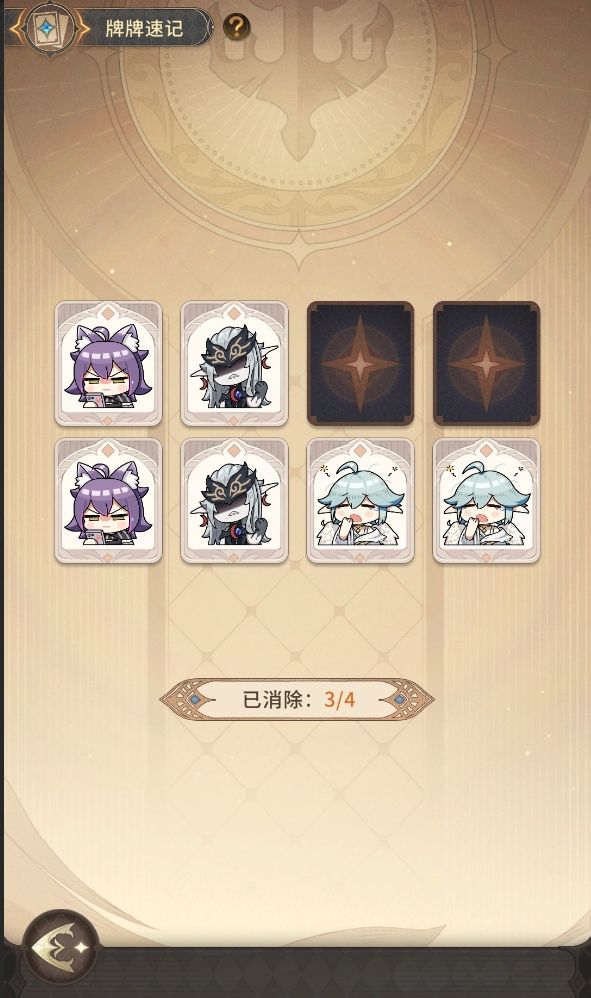This screenshot has width=591, height=998.
Task: Flip the face-down card at the upper row's end
Action: coord(486,363)
